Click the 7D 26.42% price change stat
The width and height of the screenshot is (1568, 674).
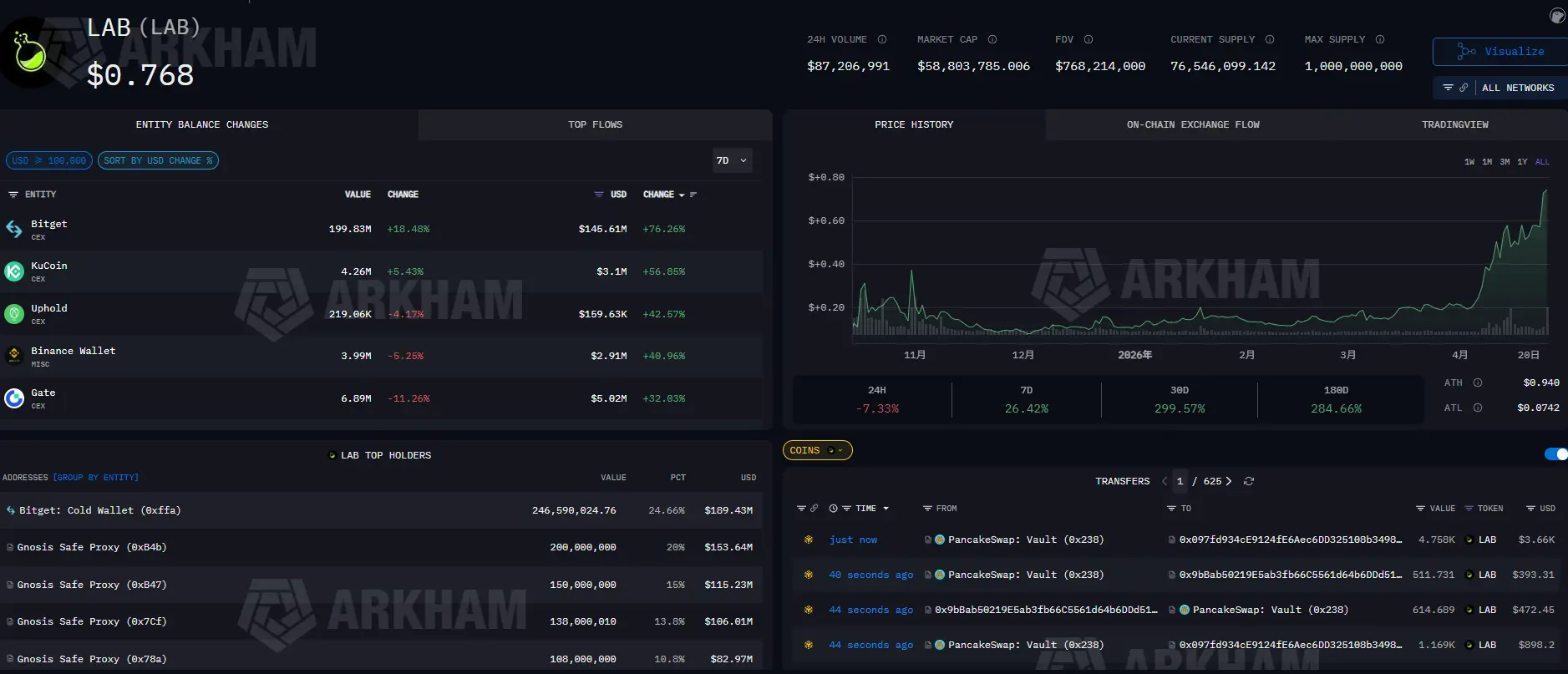pos(1026,400)
